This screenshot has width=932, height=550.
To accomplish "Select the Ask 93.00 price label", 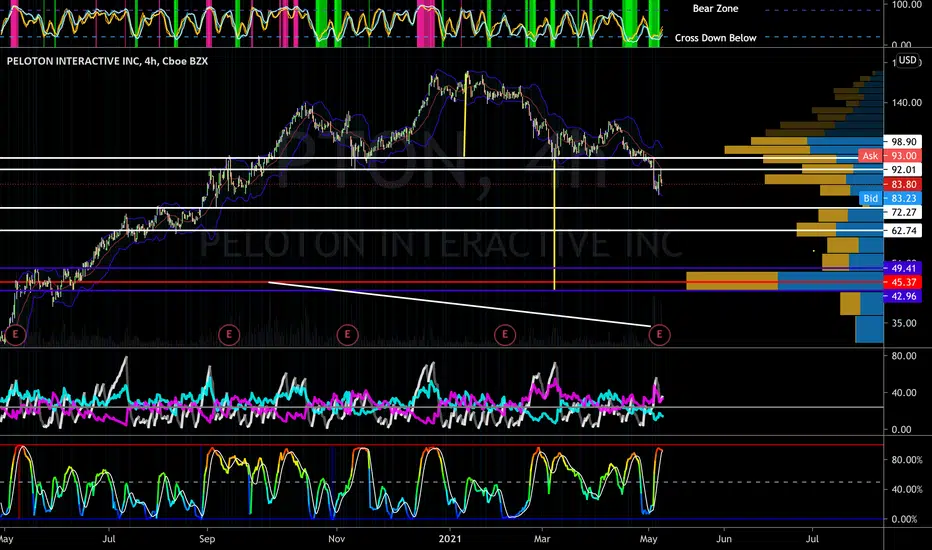I will (890, 155).
